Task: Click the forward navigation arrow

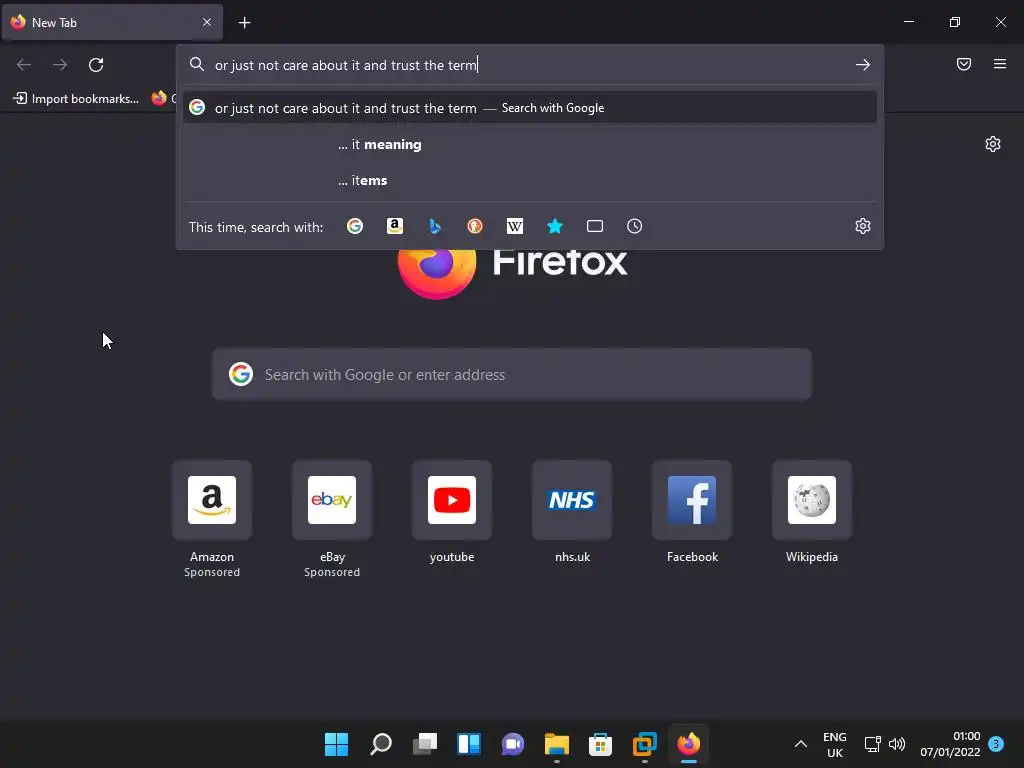Action: coord(60,65)
